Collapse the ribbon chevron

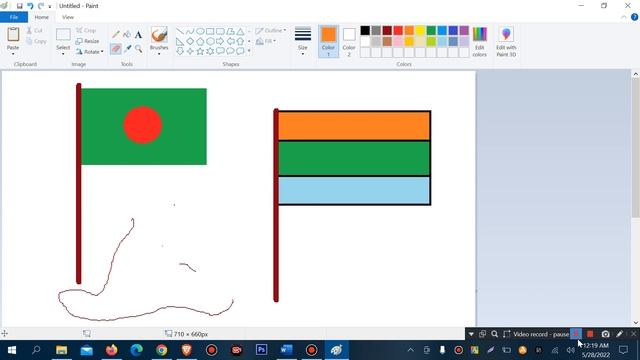pyautogui.click(x=624, y=17)
